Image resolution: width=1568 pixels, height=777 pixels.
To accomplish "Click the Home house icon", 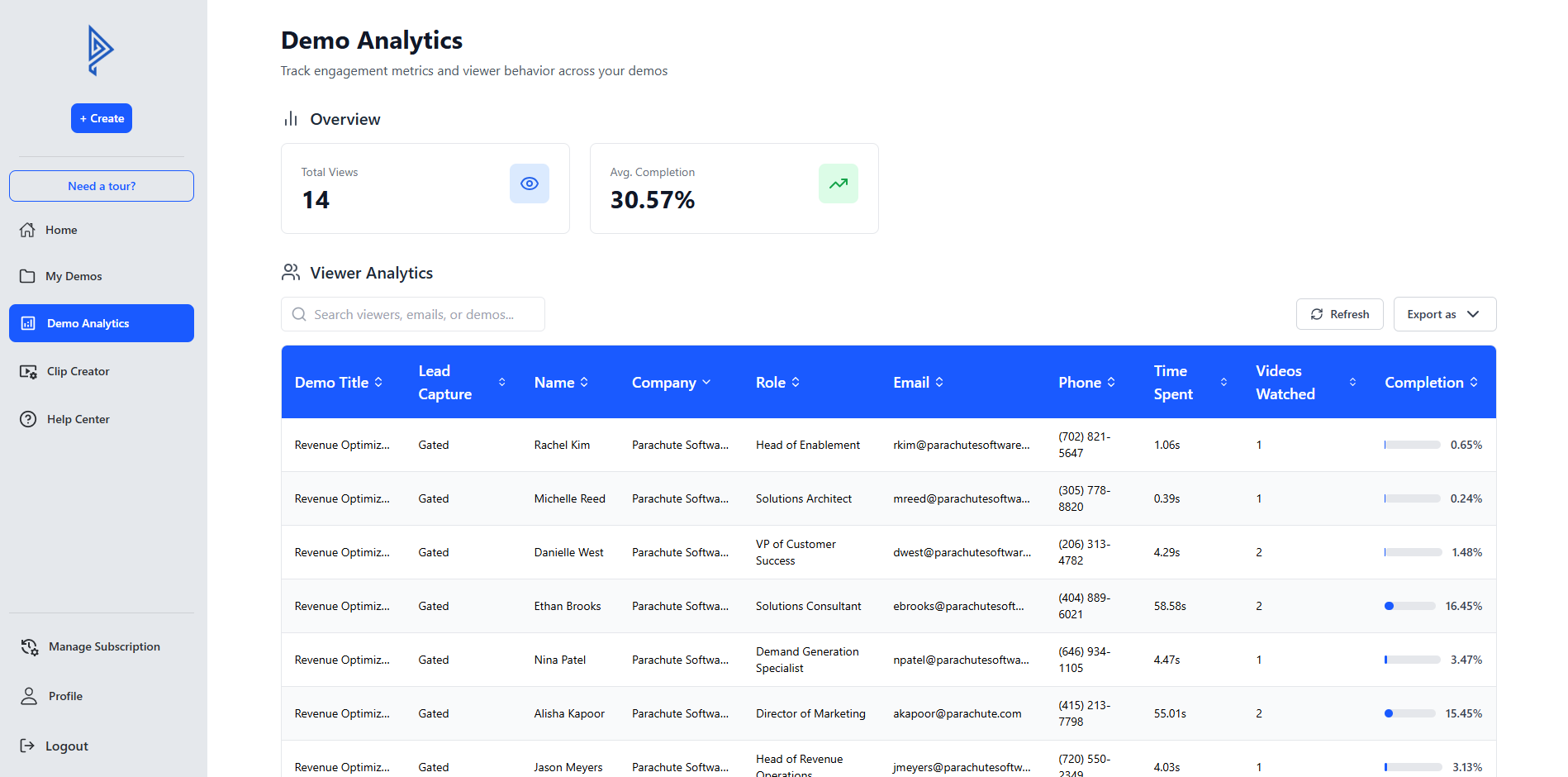I will [27, 230].
